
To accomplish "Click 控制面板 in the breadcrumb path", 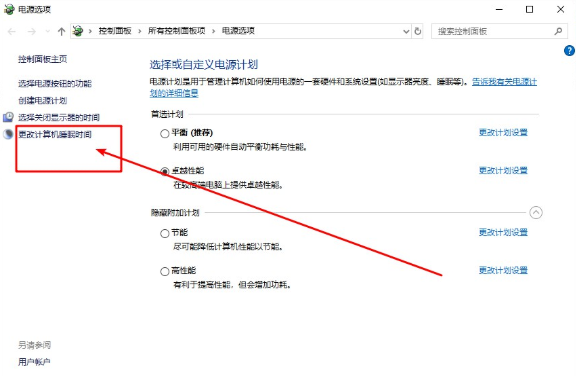I will (115, 31).
